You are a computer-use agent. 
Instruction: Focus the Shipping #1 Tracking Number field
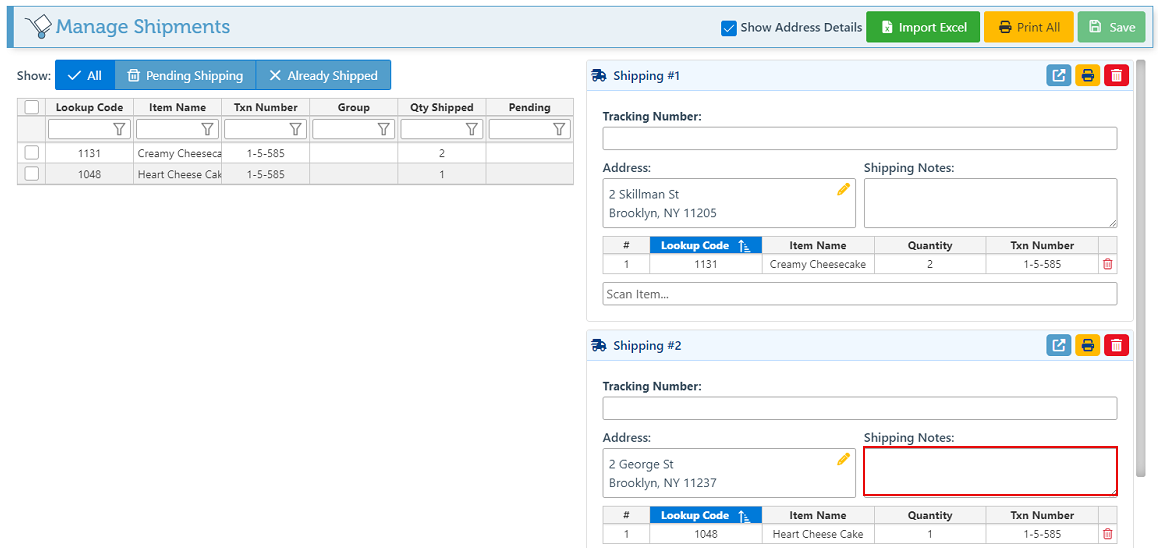pos(859,139)
